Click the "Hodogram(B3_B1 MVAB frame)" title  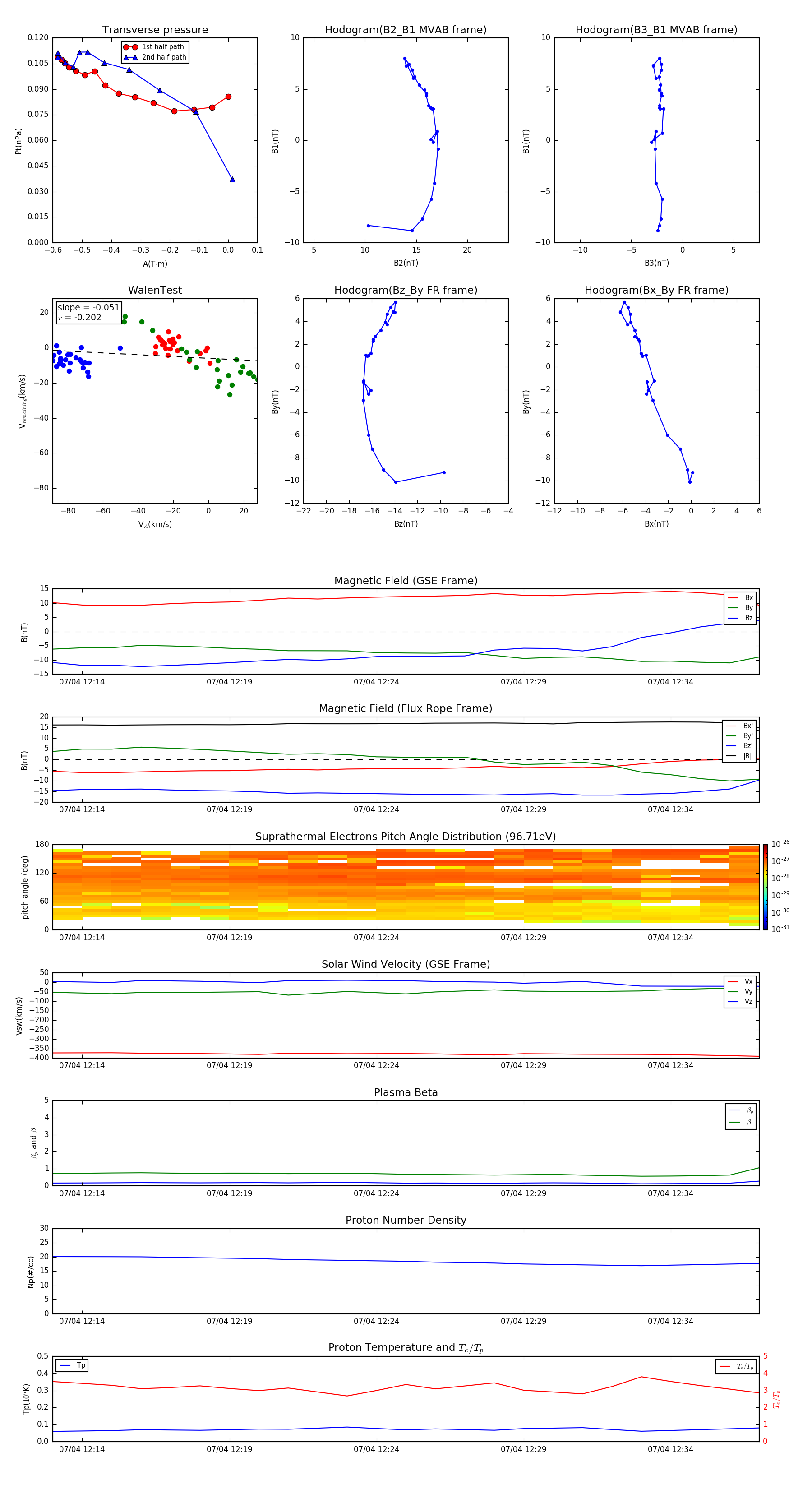[656, 30]
